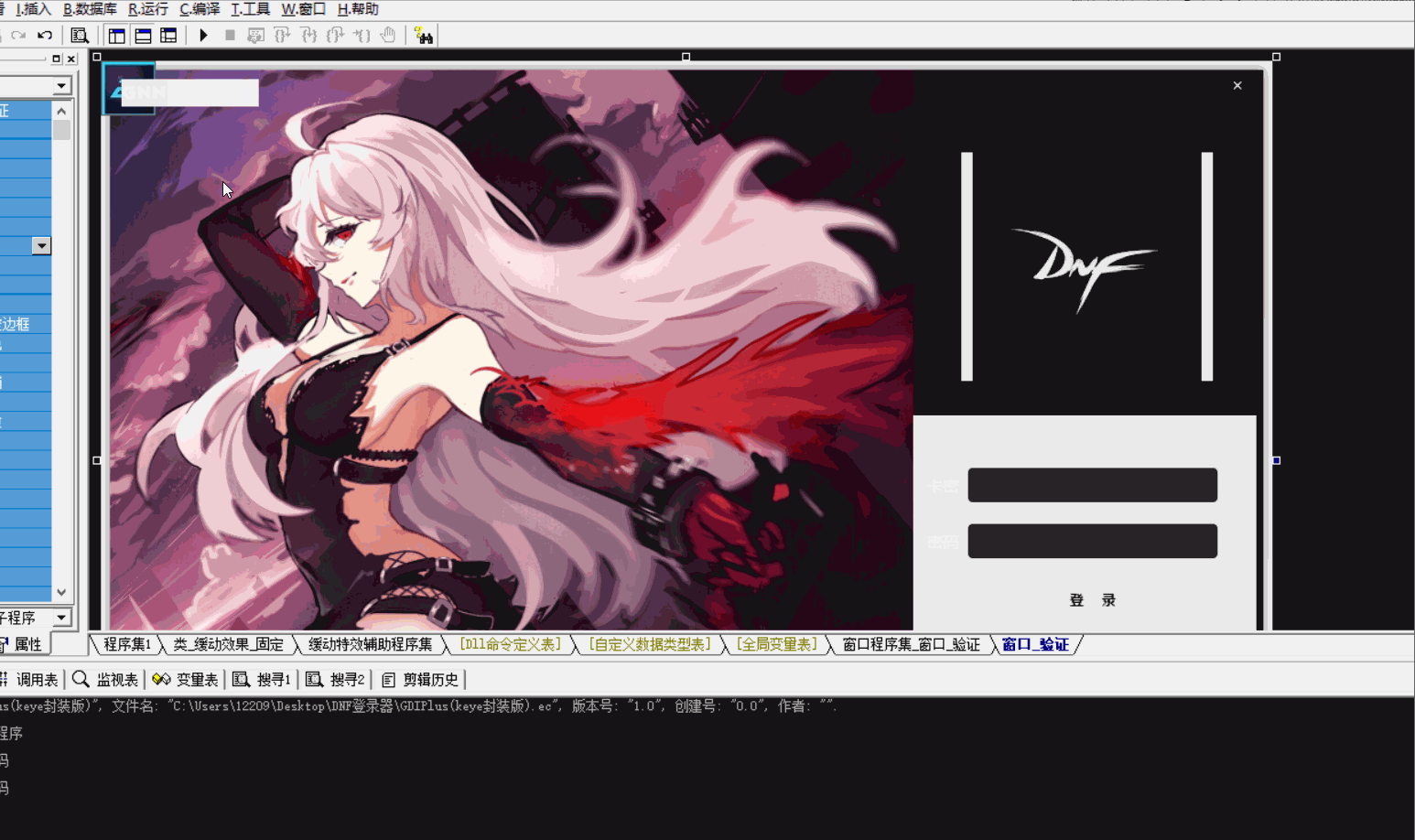Screen dimensions: 1415x840
Task: Open the R.运行 menu
Action: pos(148,9)
